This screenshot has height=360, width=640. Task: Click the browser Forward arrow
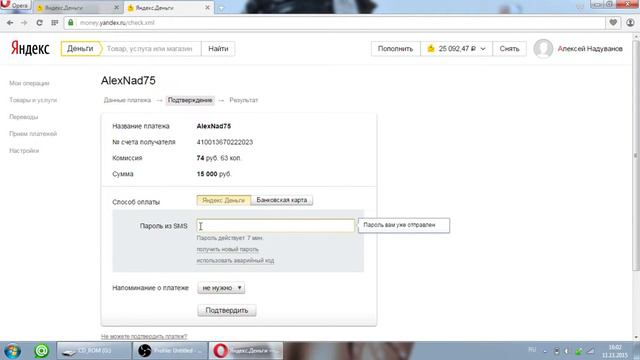tap(24, 23)
